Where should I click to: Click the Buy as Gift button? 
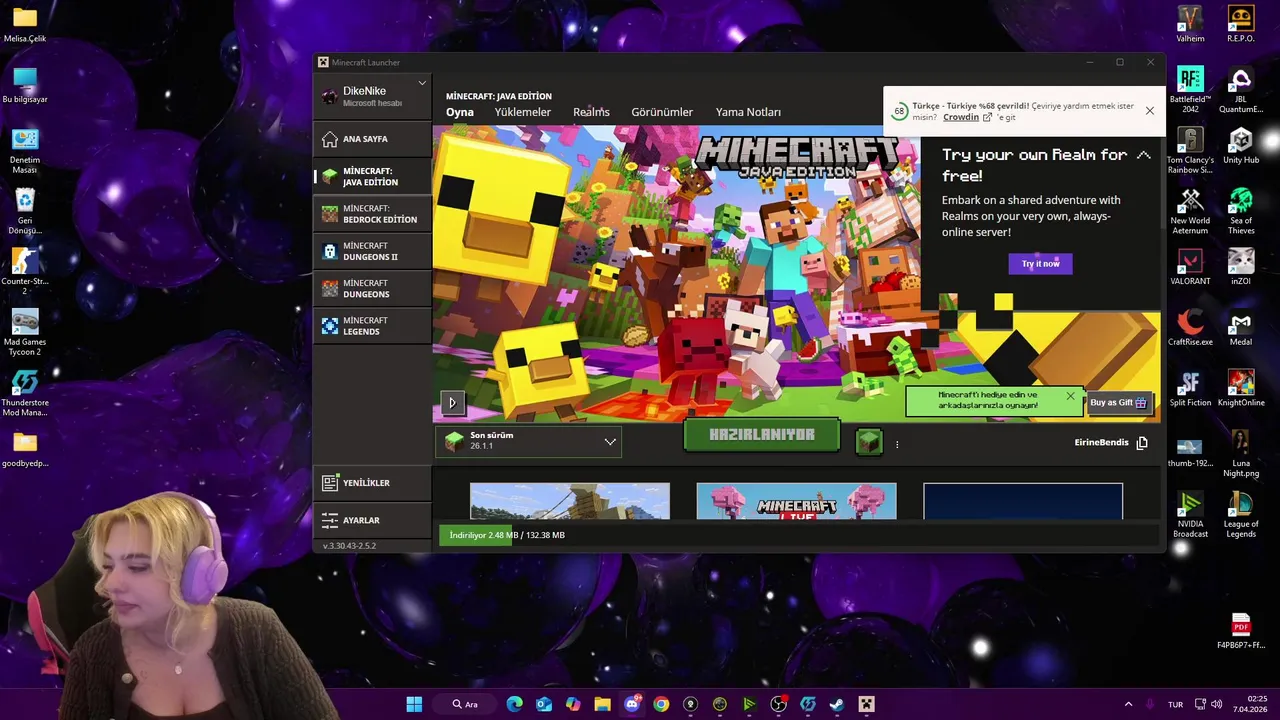tap(1118, 403)
